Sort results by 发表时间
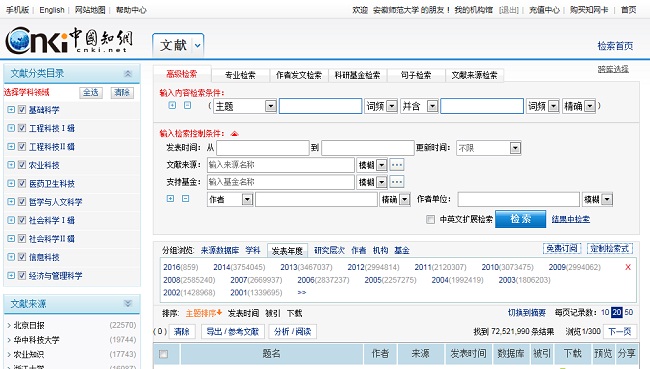The width and height of the screenshot is (650, 369). [243, 313]
